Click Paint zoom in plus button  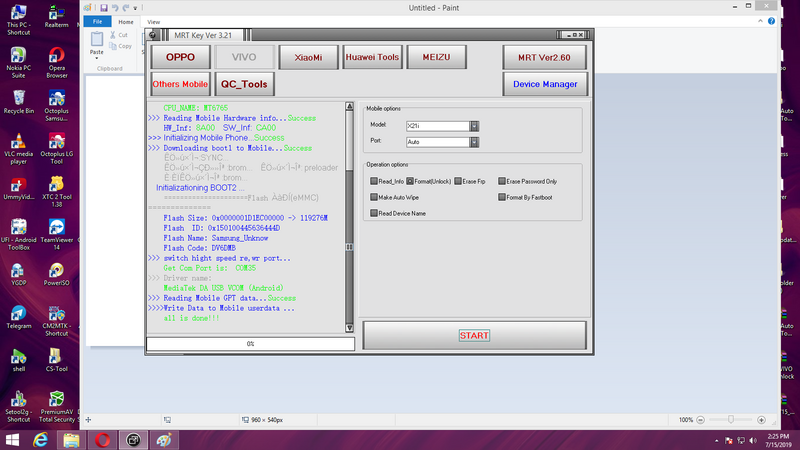pos(761,420)
